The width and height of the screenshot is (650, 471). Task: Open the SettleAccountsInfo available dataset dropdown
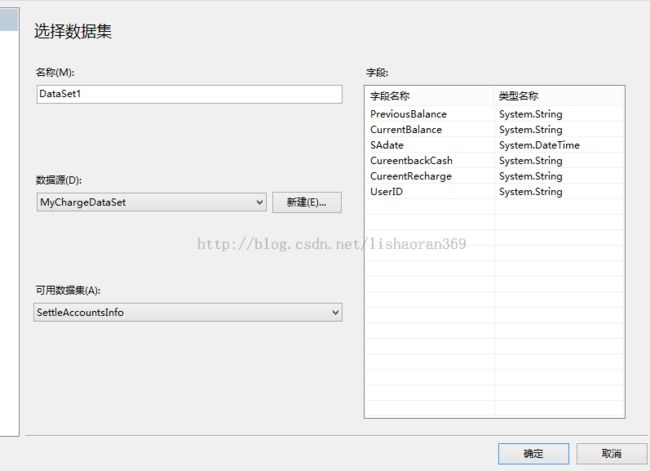[188, 312]
